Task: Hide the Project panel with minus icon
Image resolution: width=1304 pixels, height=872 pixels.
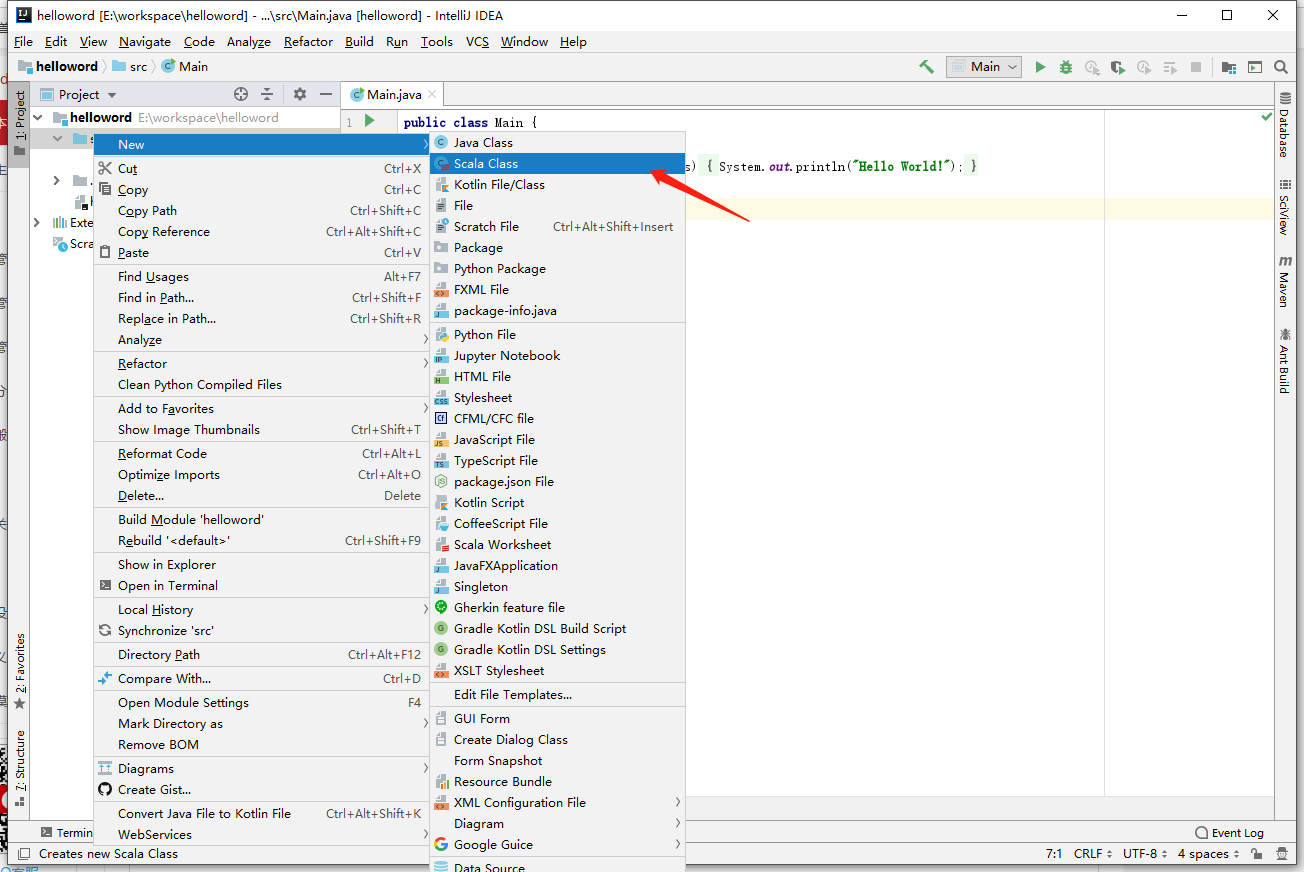Action: pos(326,94)
